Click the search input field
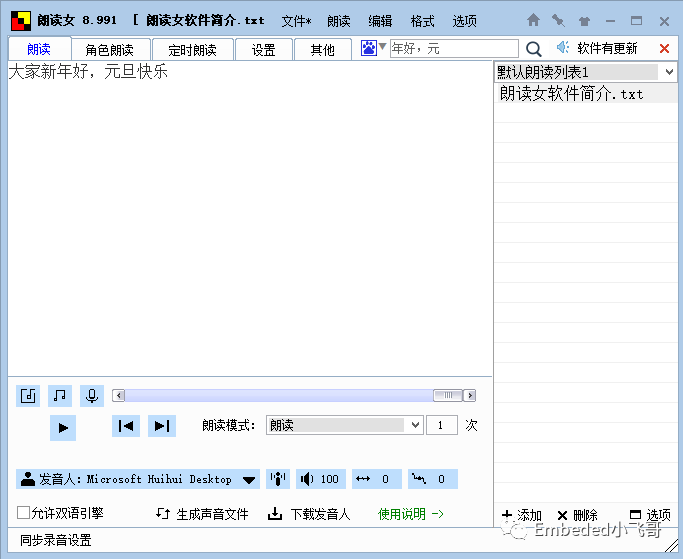683x559 pixels. click(454, 48)
